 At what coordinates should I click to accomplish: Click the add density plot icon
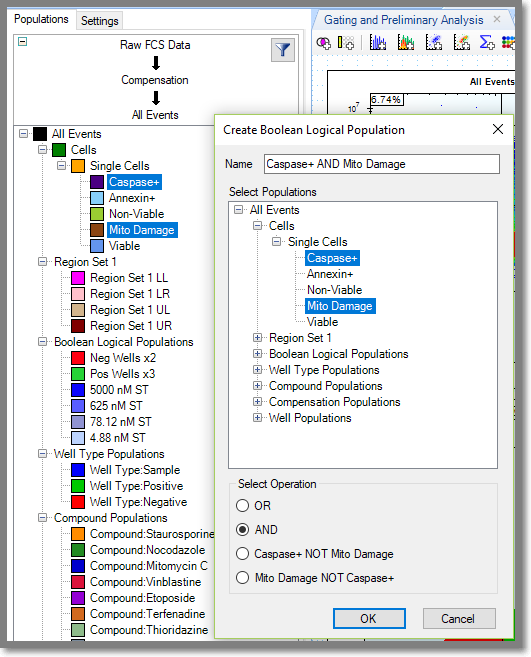[x=461, y=42]
